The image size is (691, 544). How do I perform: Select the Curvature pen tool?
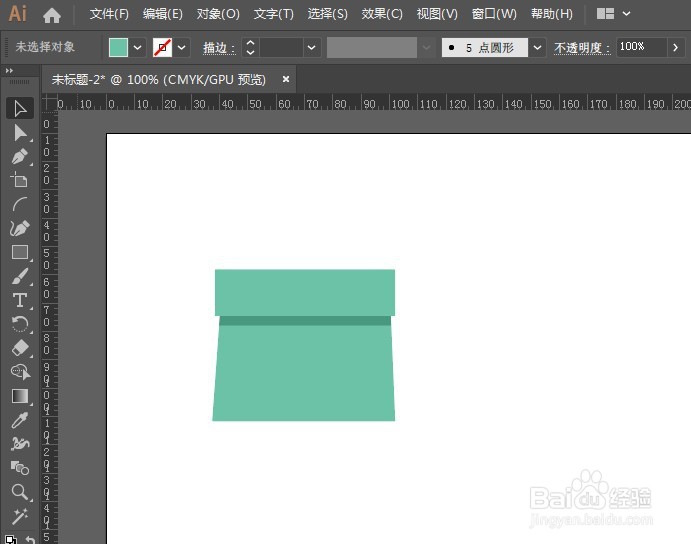[x=20, y=228]
